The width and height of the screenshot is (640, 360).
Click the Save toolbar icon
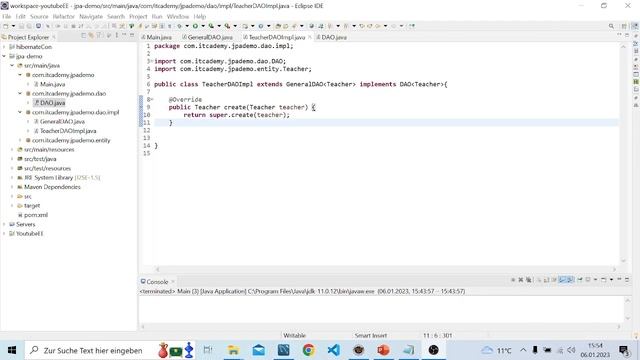(21, 26)
